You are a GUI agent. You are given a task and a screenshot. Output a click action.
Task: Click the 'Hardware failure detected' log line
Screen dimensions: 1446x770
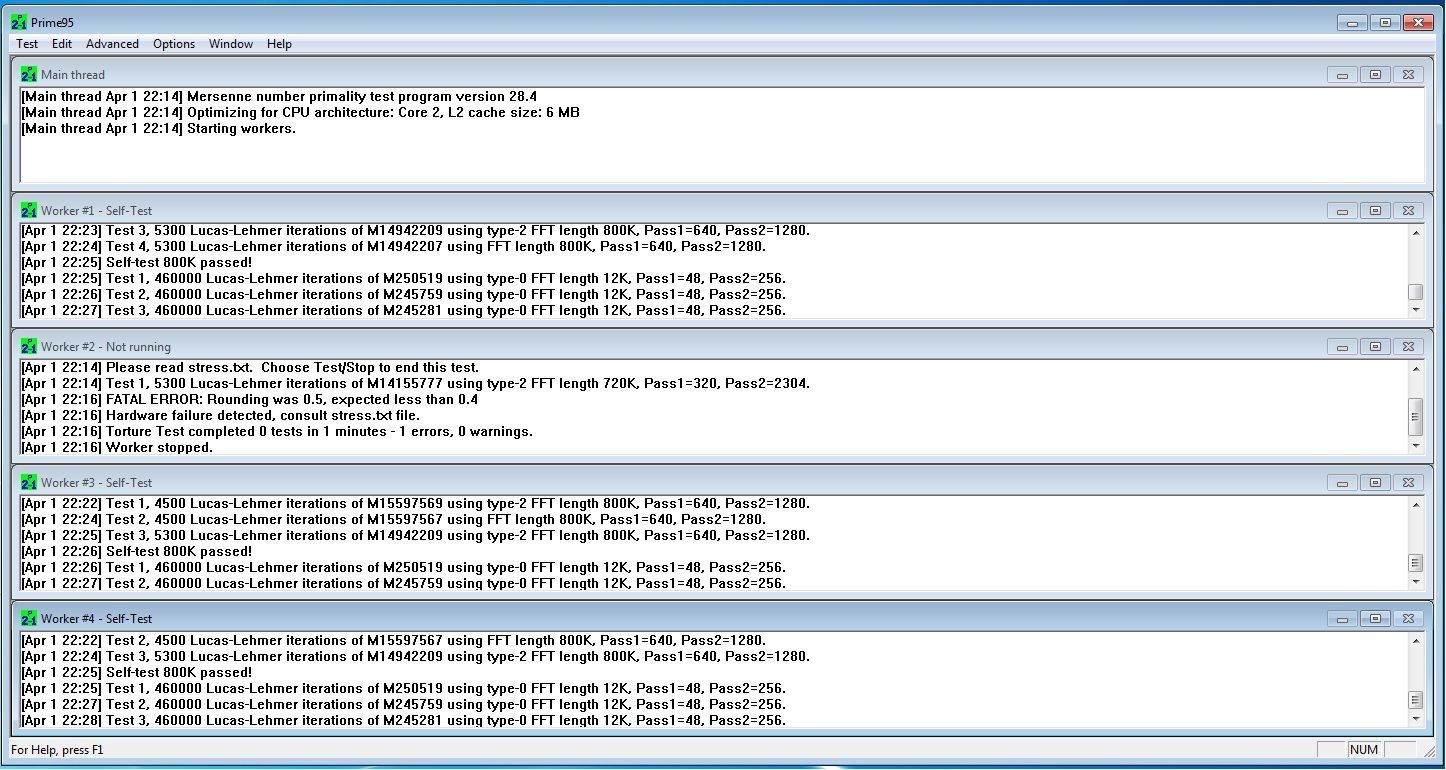tap(221, 415)
